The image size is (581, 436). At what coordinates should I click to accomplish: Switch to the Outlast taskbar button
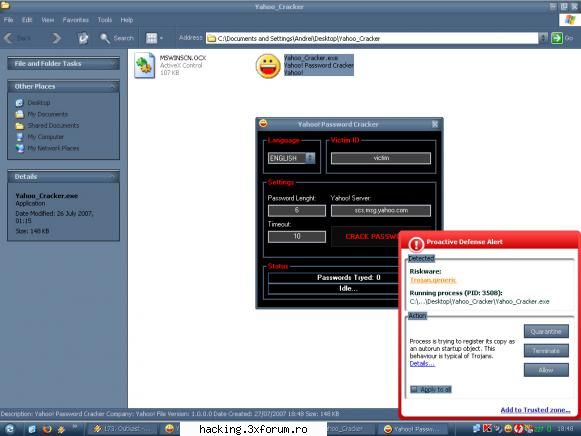[x=122, y=429]
